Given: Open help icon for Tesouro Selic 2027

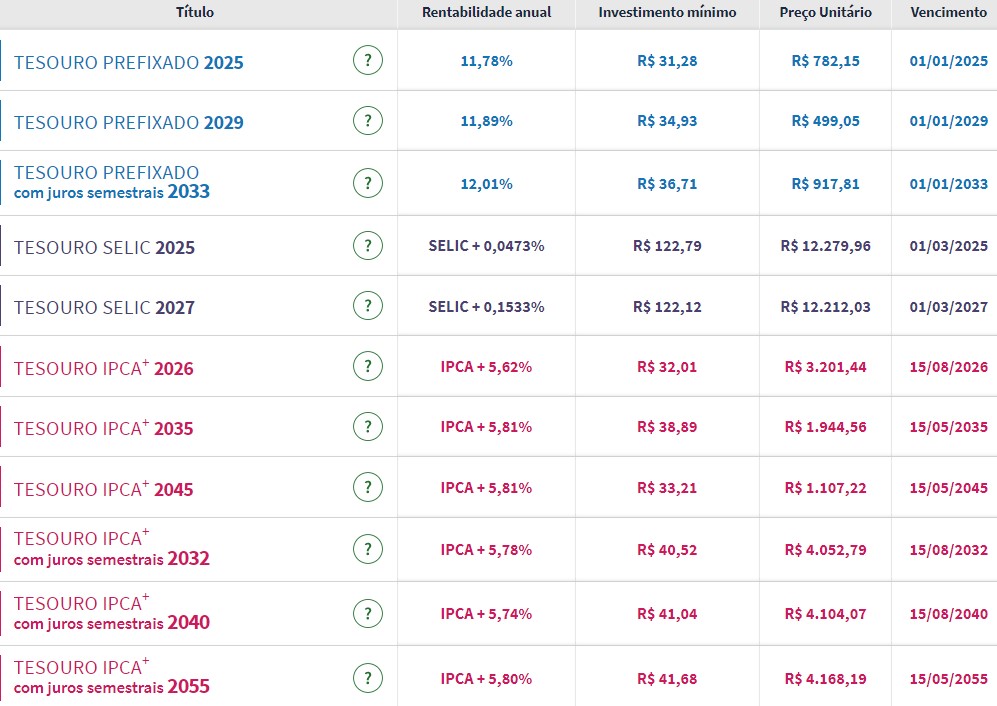Looking at the screenshot, I should pos(368,306).
